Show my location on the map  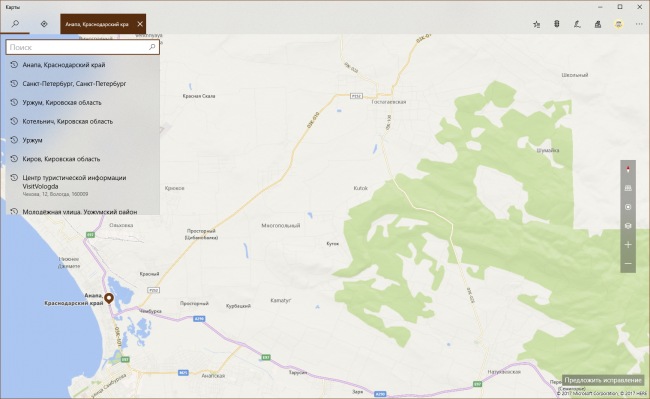pos(628,207)
